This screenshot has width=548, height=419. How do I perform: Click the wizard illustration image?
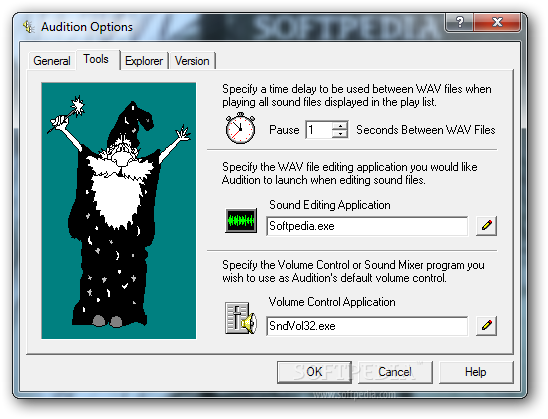[118, 211]
